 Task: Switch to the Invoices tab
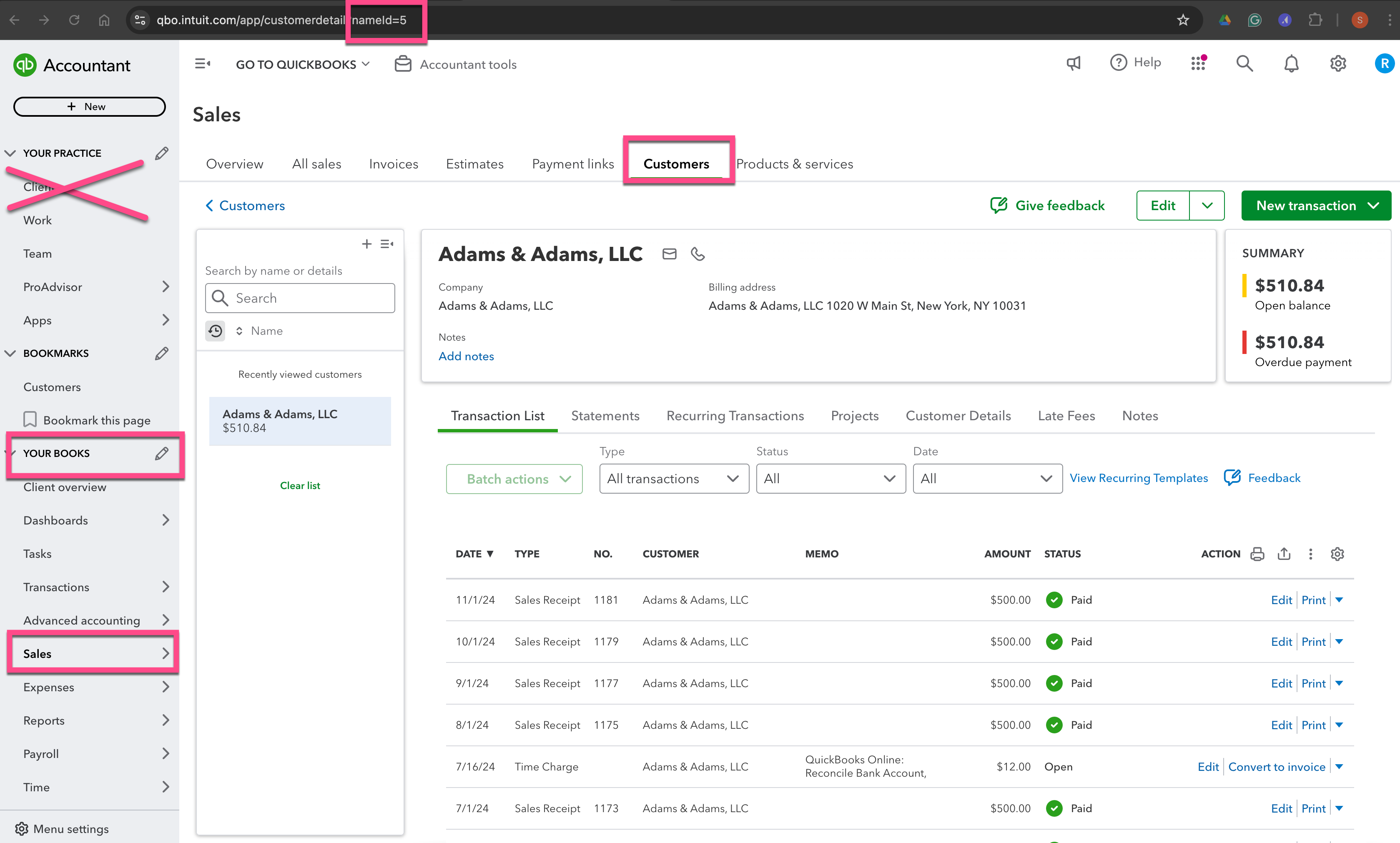(394, 163)
